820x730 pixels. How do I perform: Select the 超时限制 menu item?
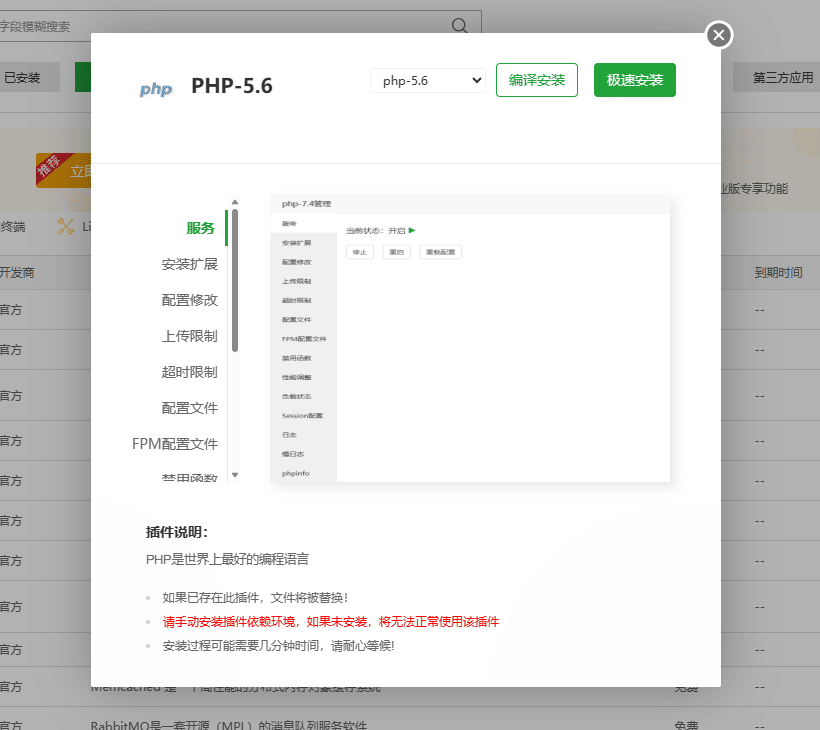pyautogui.click(x=189, y=372)
